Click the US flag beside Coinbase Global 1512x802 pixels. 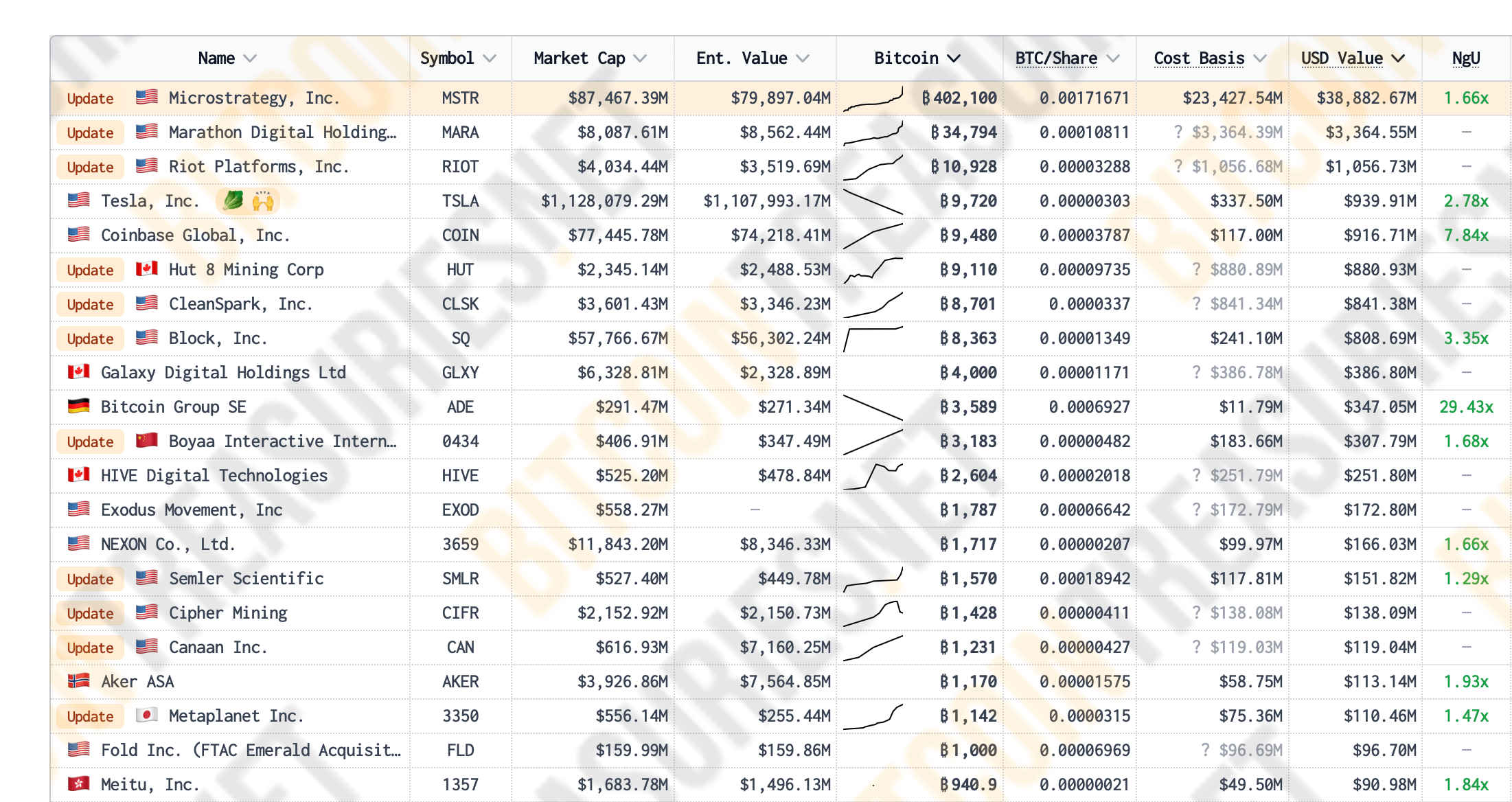click(x=78, y=234)
